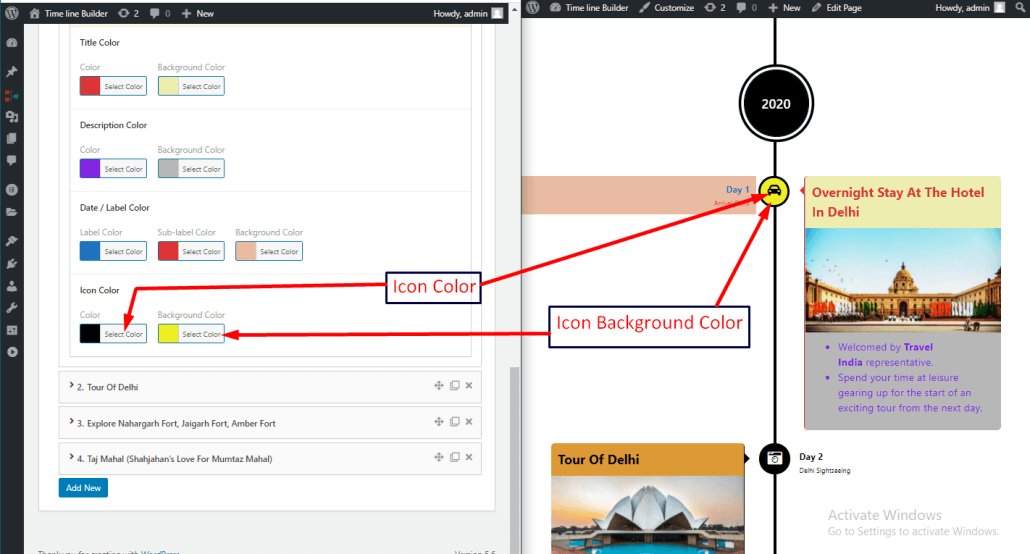This screenshot has width=1030, height=554.
Task: Open the '+ New' menu in left admin bar
Action: coord(198,14)
